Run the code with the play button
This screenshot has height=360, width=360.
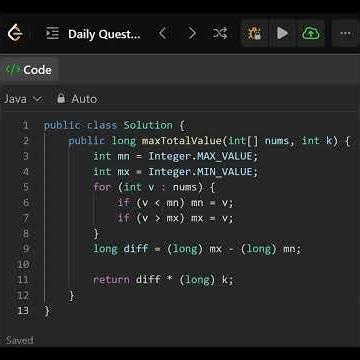click(282, 33)
